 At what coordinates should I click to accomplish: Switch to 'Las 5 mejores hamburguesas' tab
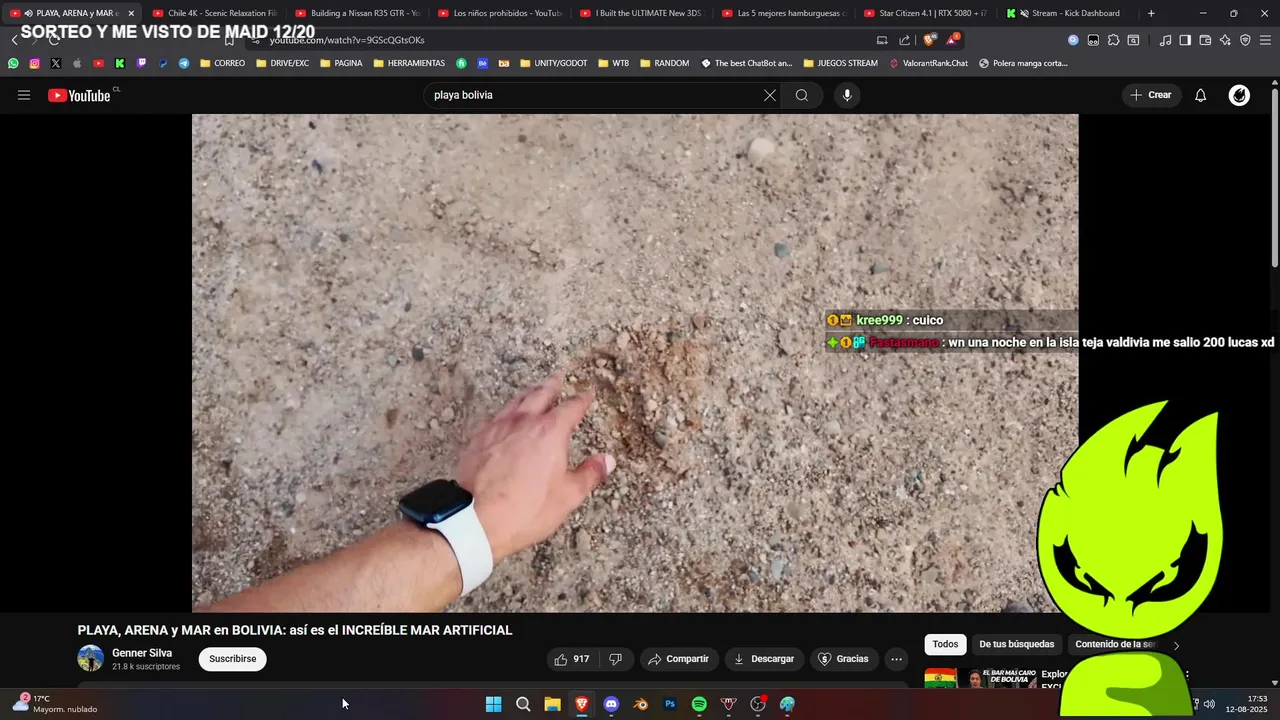tap(785, 13)
